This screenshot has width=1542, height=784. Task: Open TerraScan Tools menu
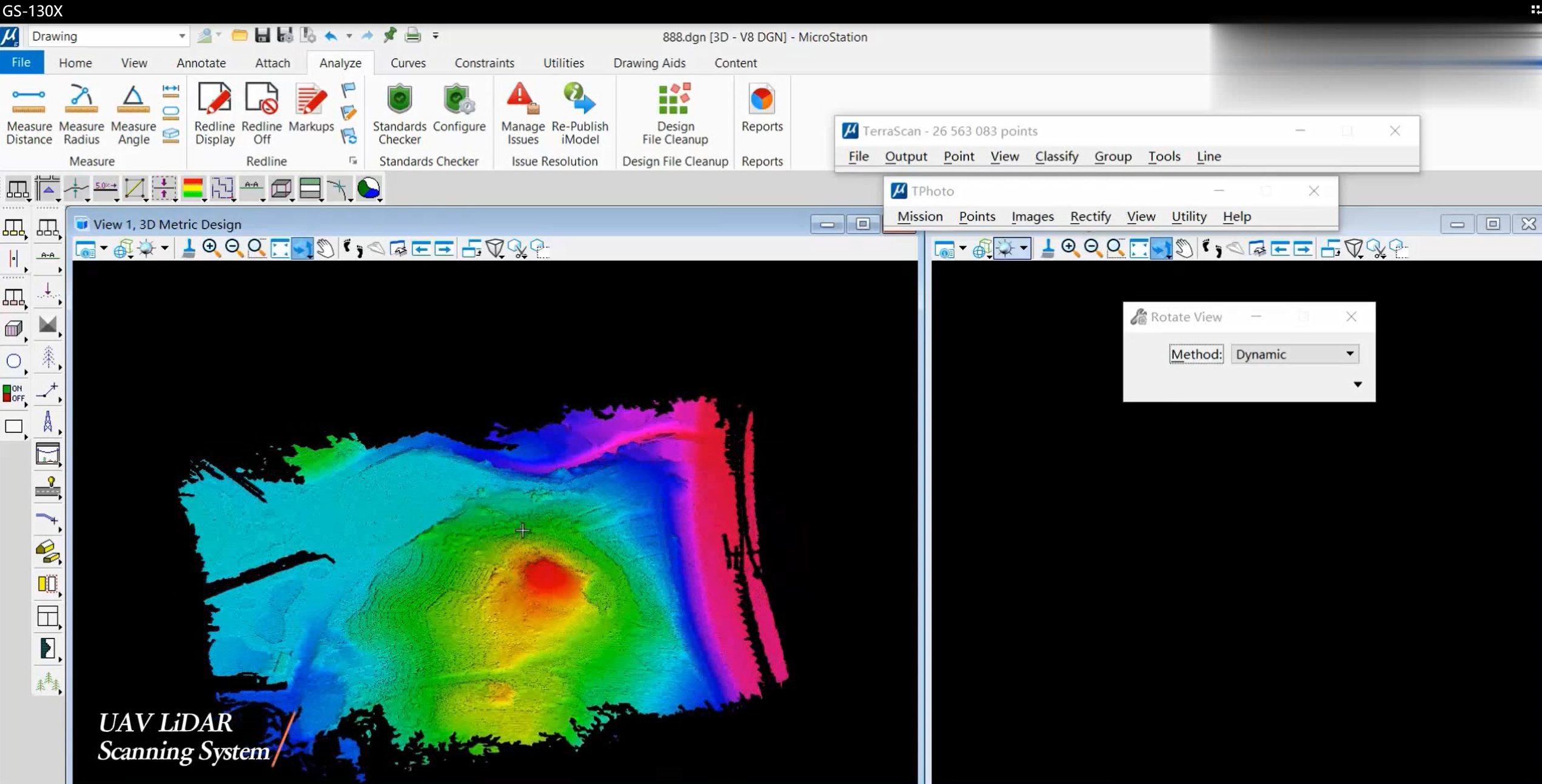pos(1164,156)
